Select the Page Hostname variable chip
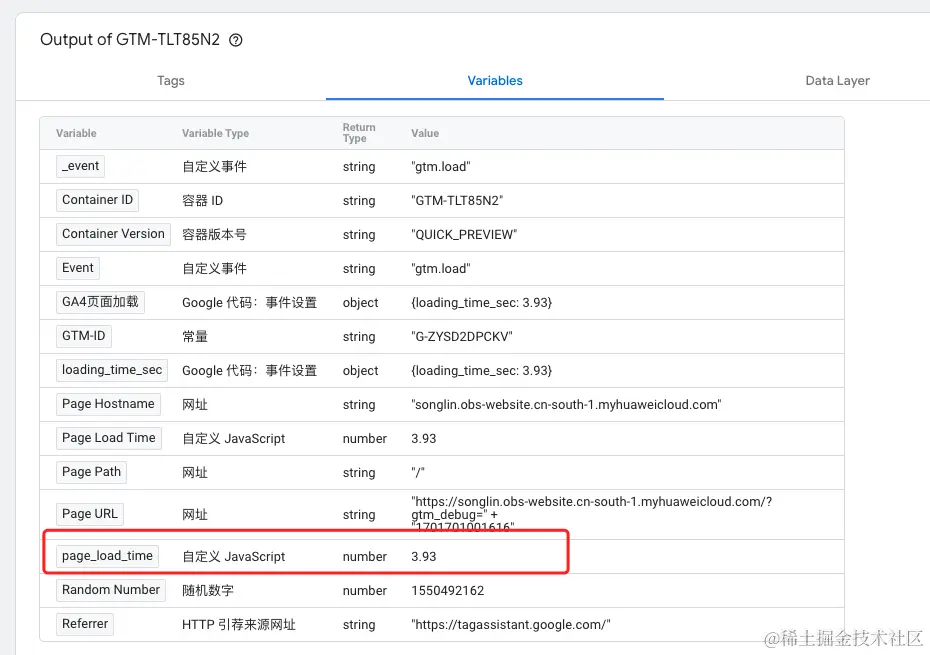This screenshot has height=655, width=930. (x=109, y=404)
